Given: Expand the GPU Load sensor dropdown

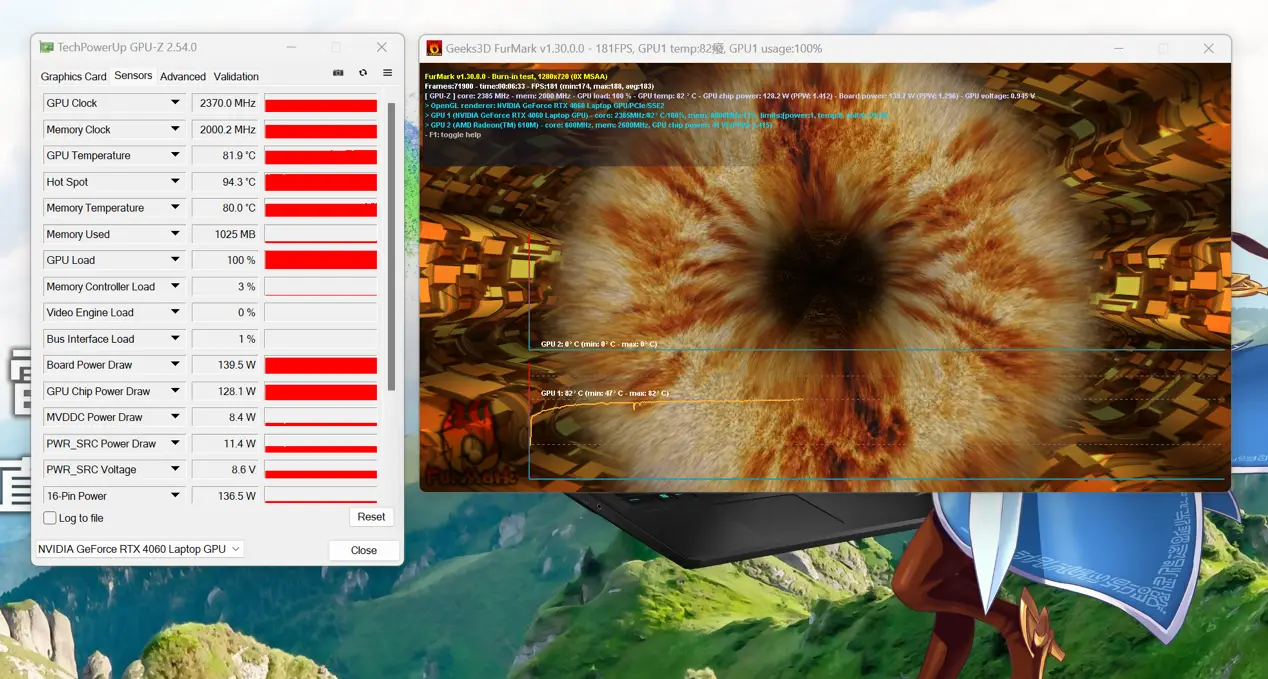Looking at the screenshot, I should pyautogui.click(x=175, y=260).
